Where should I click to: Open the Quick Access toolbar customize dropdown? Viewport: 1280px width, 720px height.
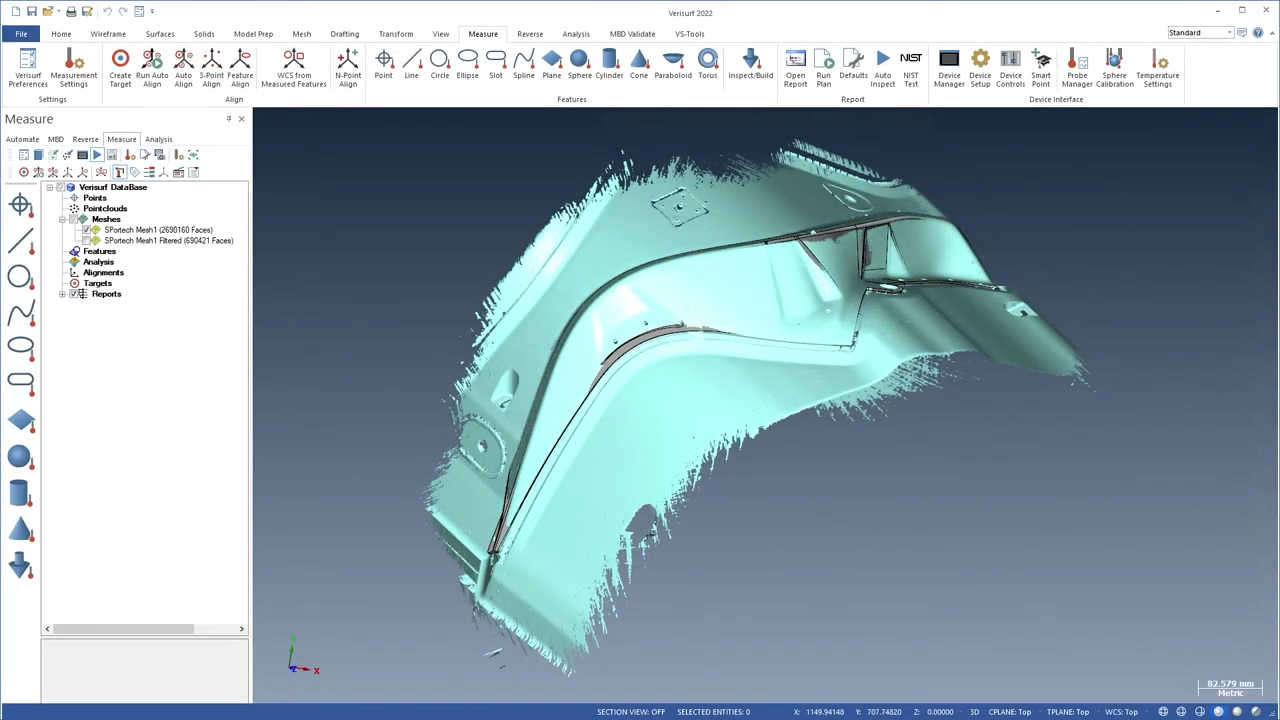pos(152,11)
